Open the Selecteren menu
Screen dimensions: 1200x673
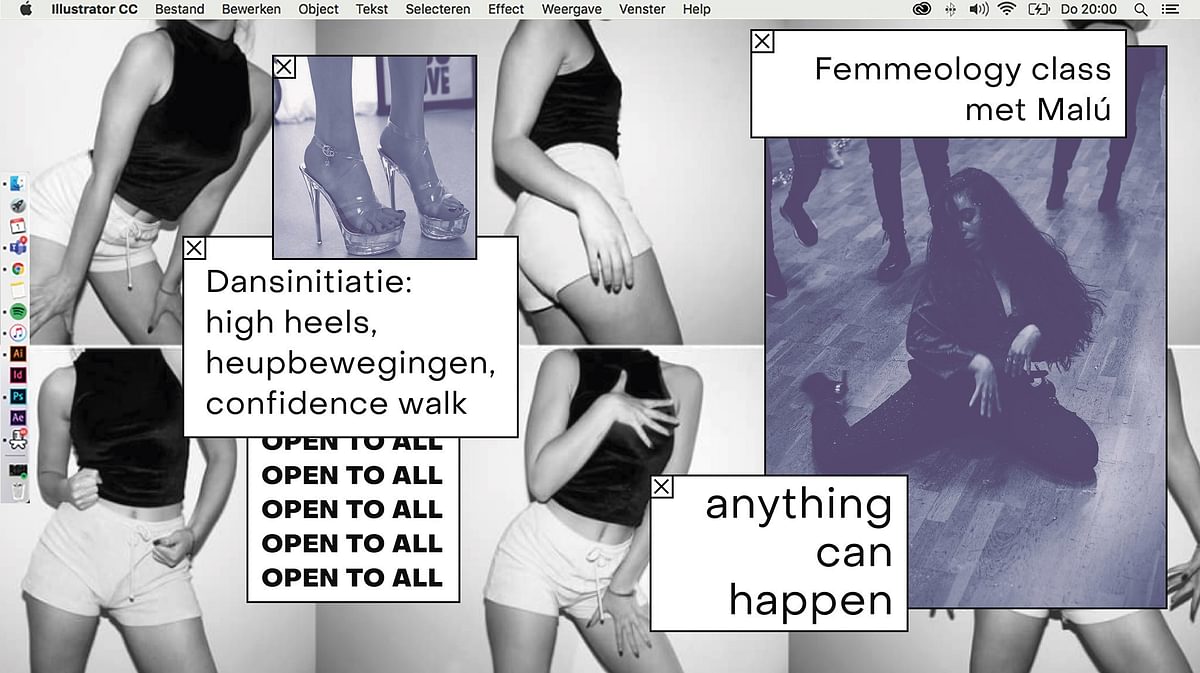438,9
